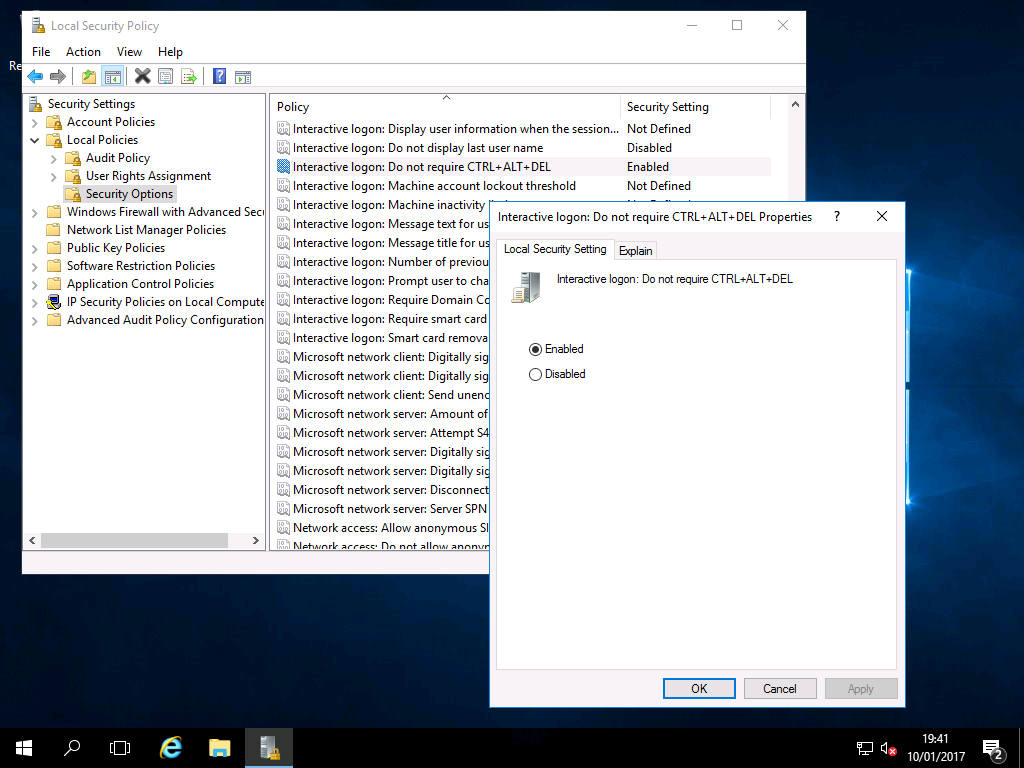Open the Help menu
1024x768 pixels.
coord(170,52)
